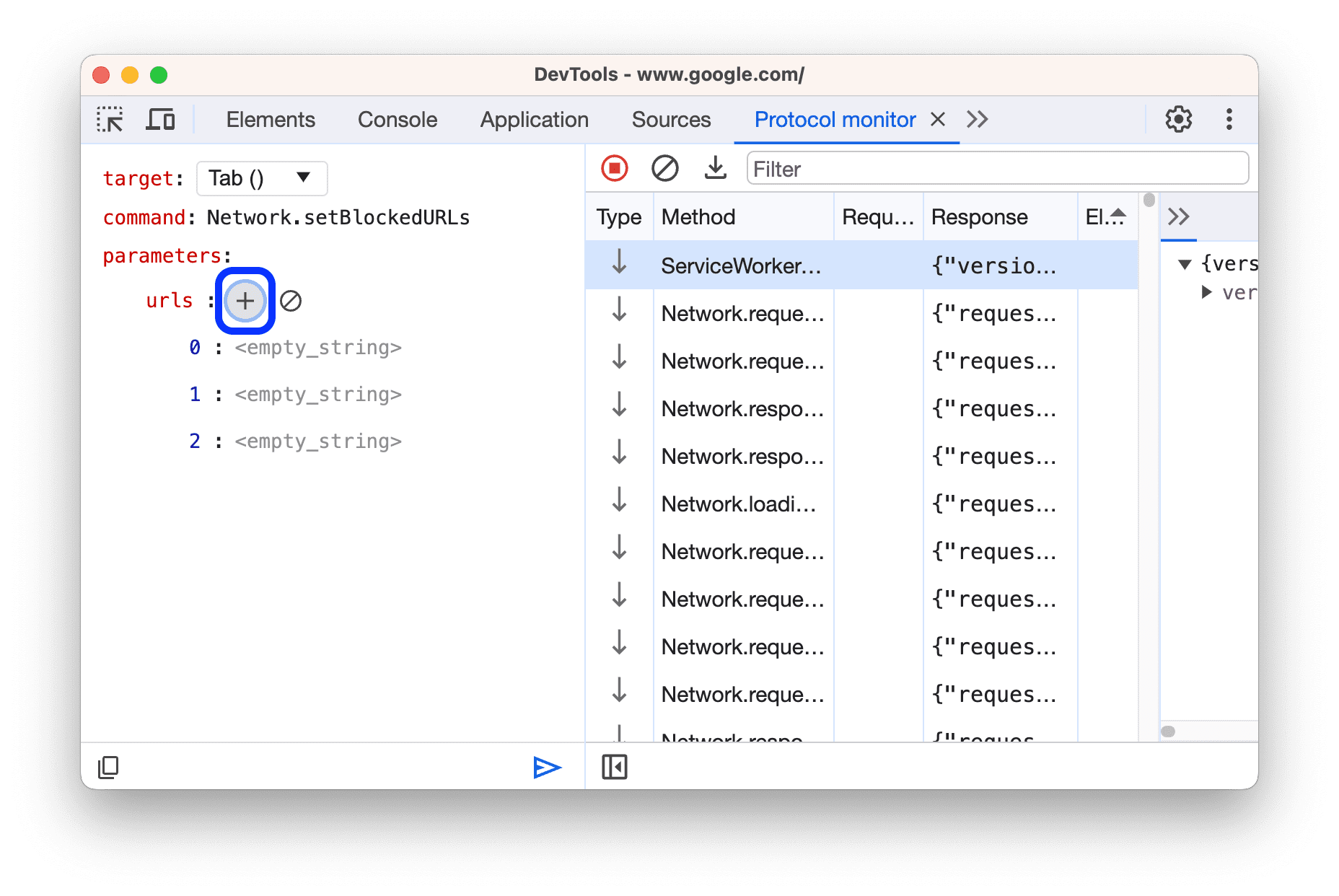This screenshot has width=1339, height=896.
Task: Clear all protocol monitor entries
Action: coord(664,168)
